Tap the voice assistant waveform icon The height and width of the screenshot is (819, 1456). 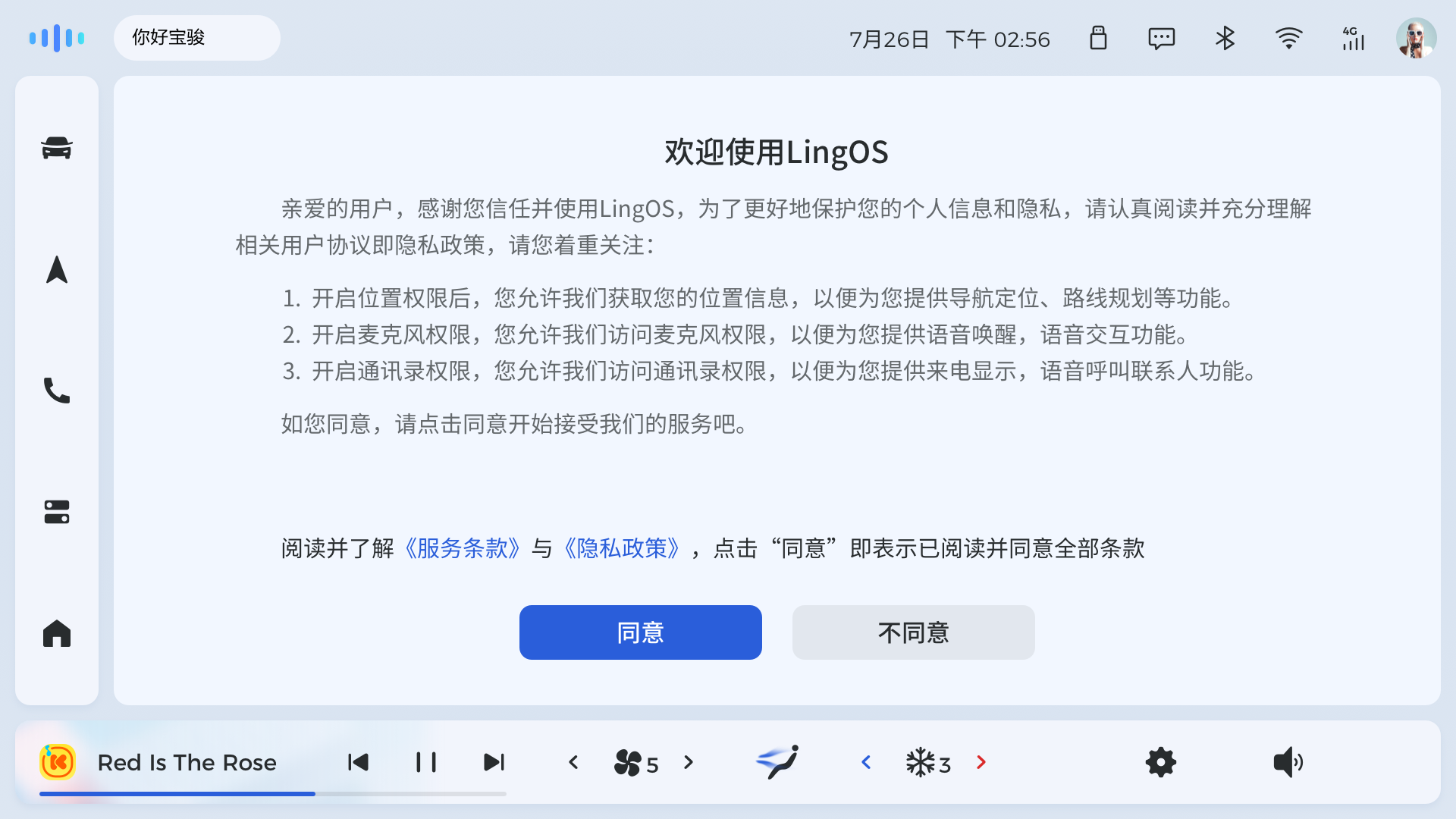[x=57, y=38]
